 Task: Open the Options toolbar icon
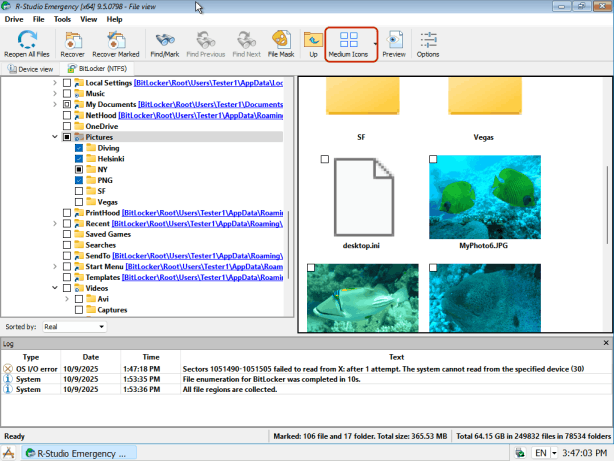428,40
